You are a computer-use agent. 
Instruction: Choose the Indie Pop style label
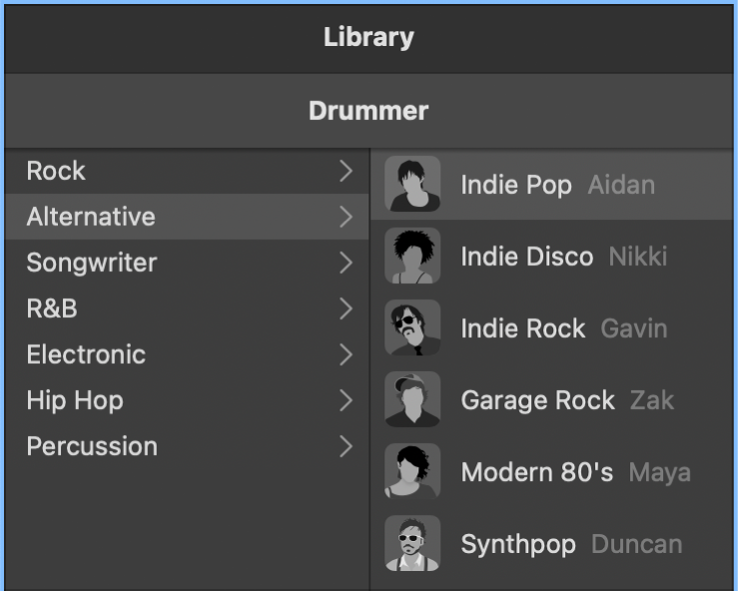coord(516,185)
